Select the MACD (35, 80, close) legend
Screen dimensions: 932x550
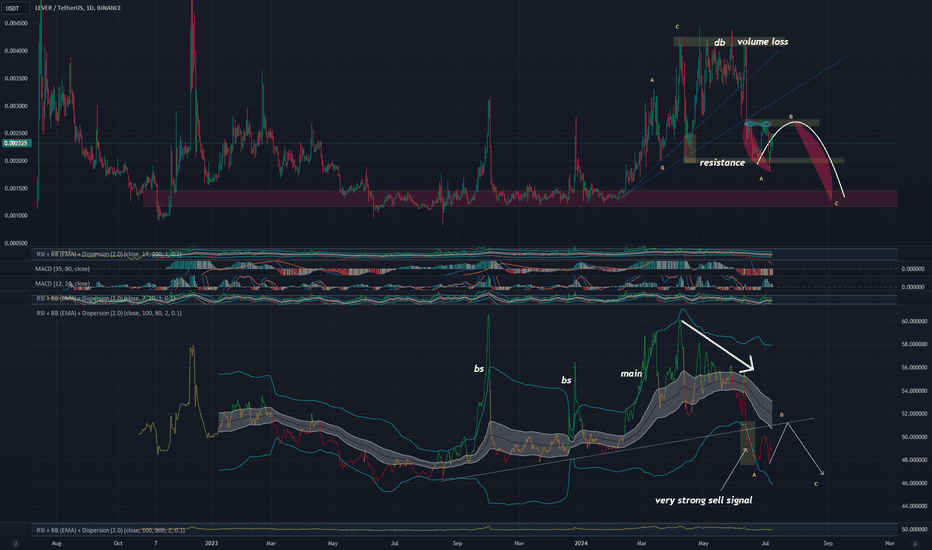tap(62, 269)
